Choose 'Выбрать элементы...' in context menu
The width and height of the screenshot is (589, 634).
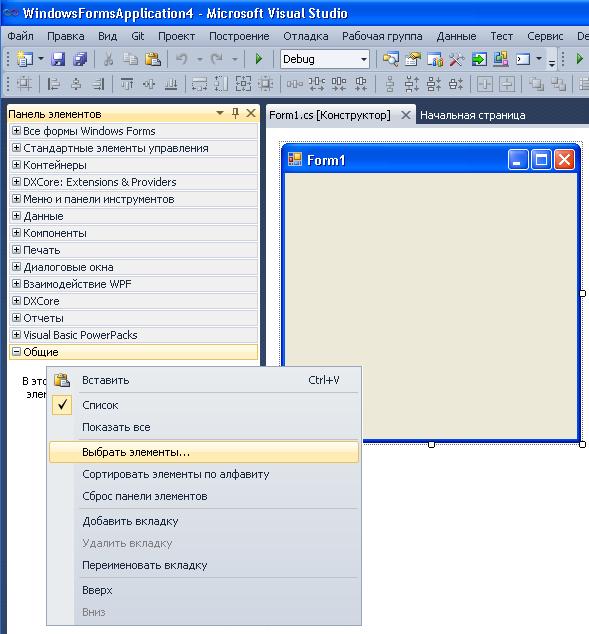pos(204,452)
